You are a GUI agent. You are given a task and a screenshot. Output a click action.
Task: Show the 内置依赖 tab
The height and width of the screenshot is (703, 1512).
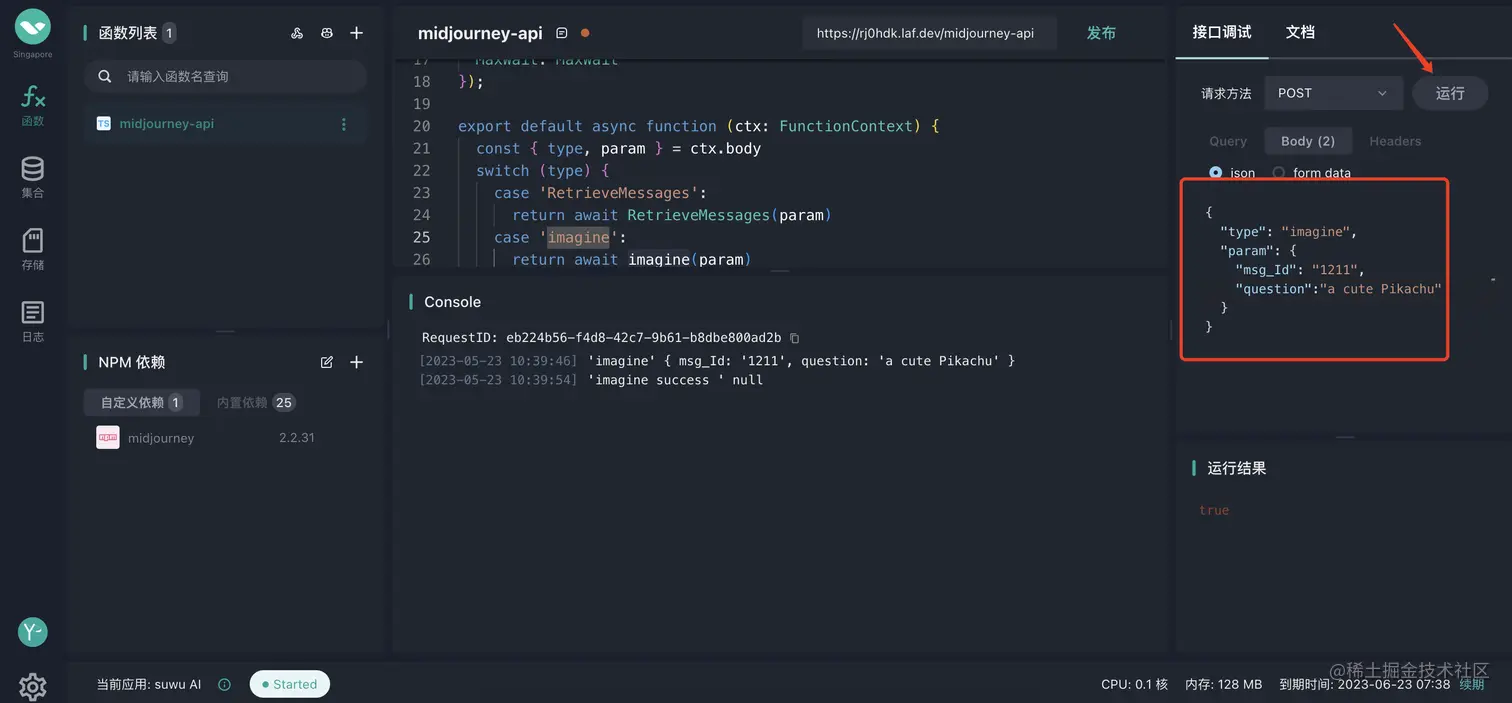[255, 402]
